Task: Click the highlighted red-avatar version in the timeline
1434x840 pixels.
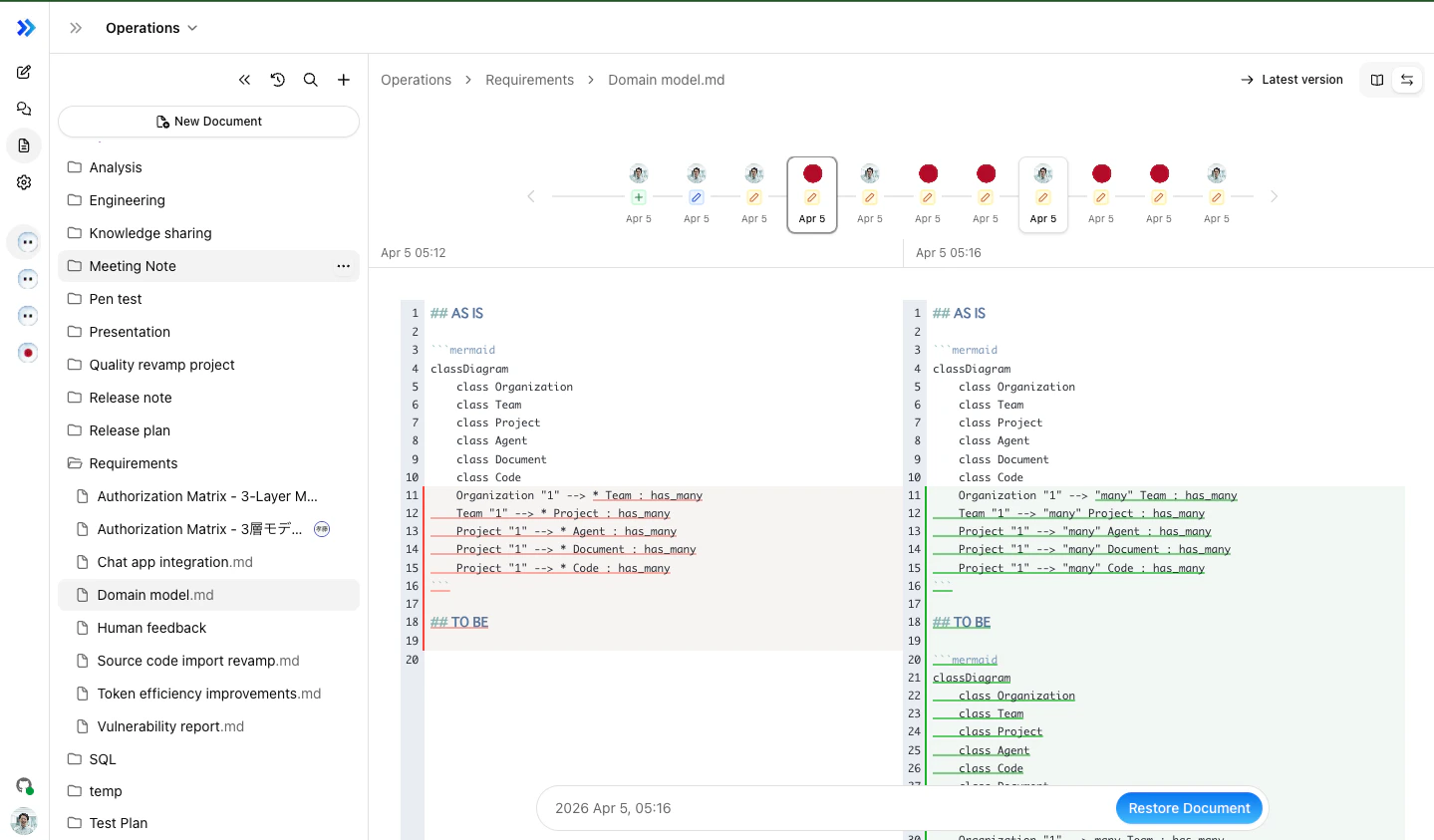Action: tap(812, 195)
